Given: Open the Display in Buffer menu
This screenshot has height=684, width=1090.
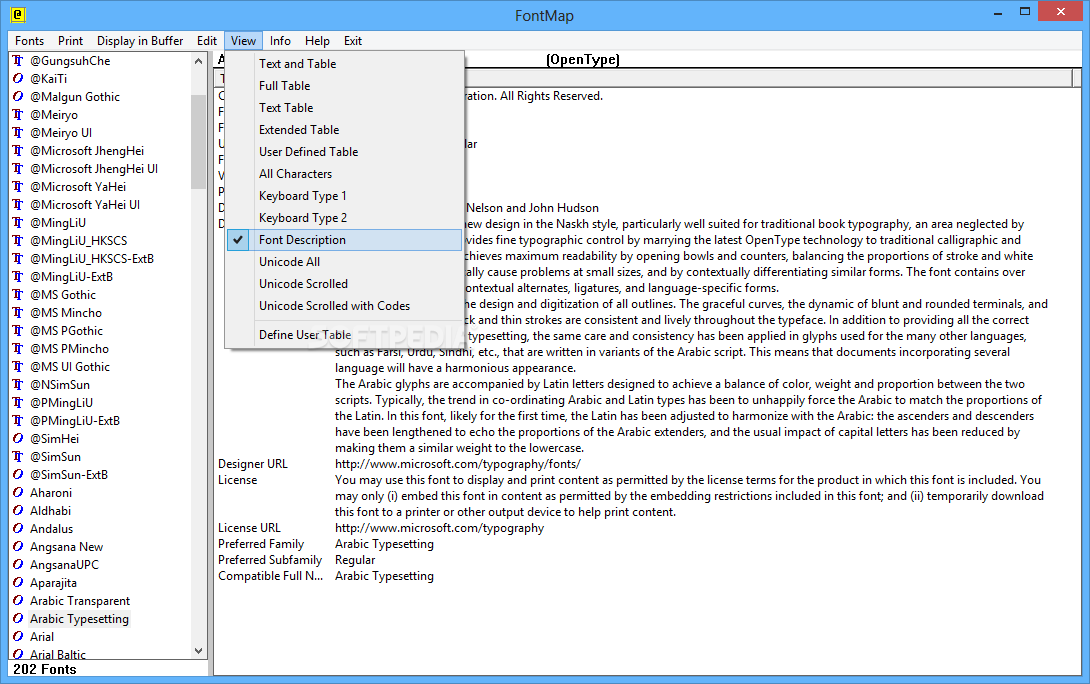Looking at the screenshot, I should tap(140, 41).
